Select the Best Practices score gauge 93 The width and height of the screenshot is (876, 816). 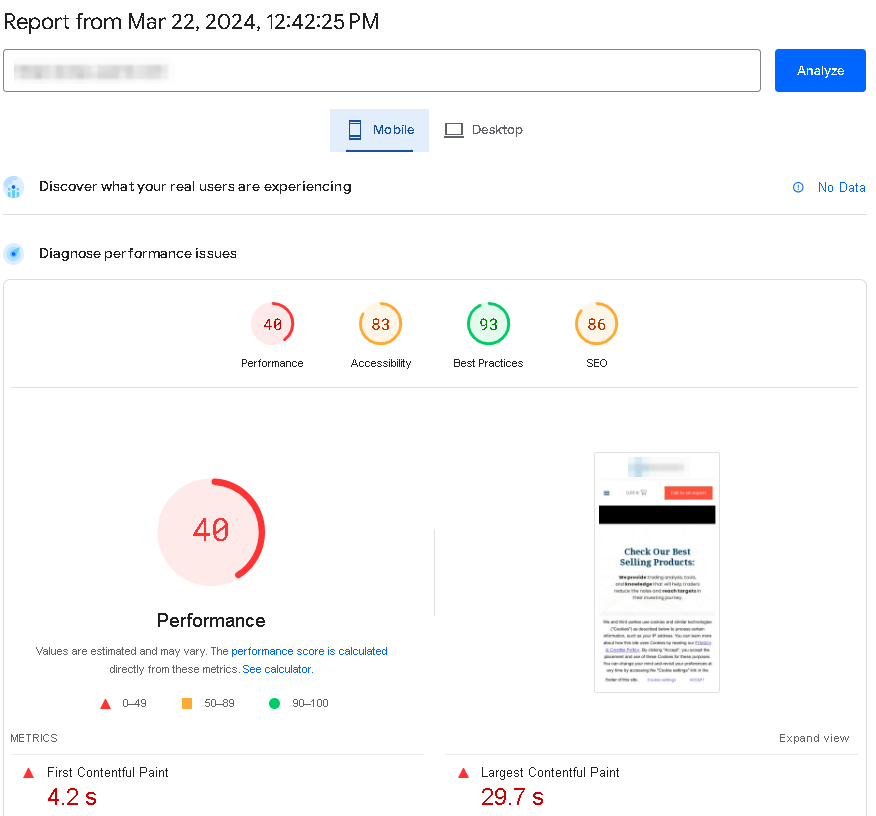tap(488, 324)
